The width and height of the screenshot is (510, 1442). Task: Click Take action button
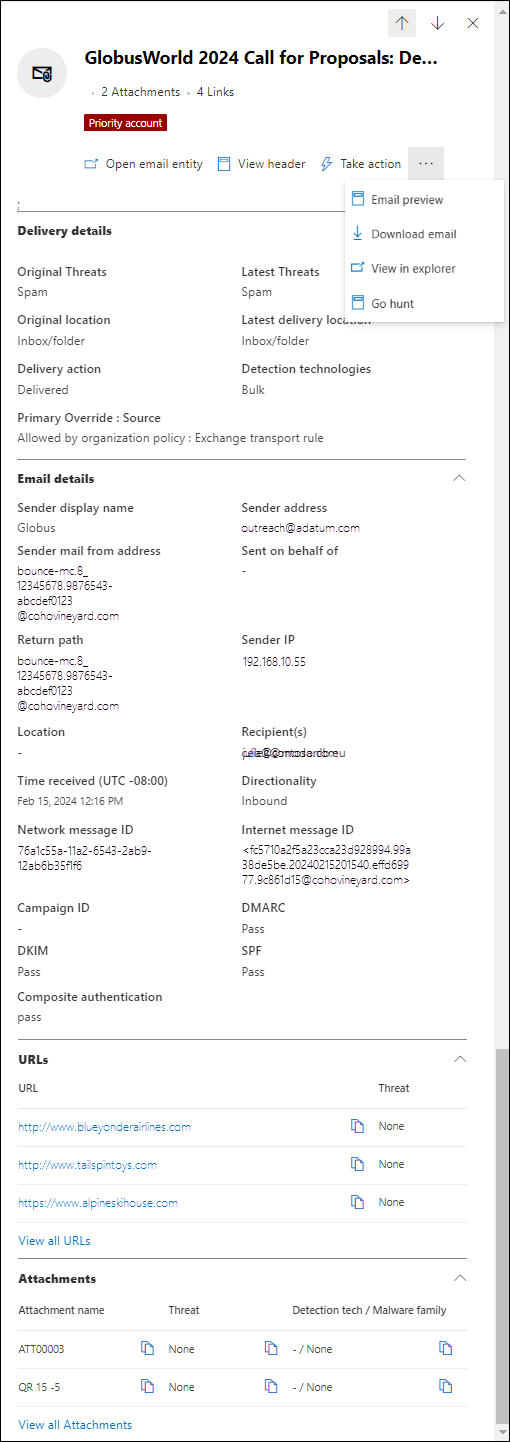click(360, 164)
